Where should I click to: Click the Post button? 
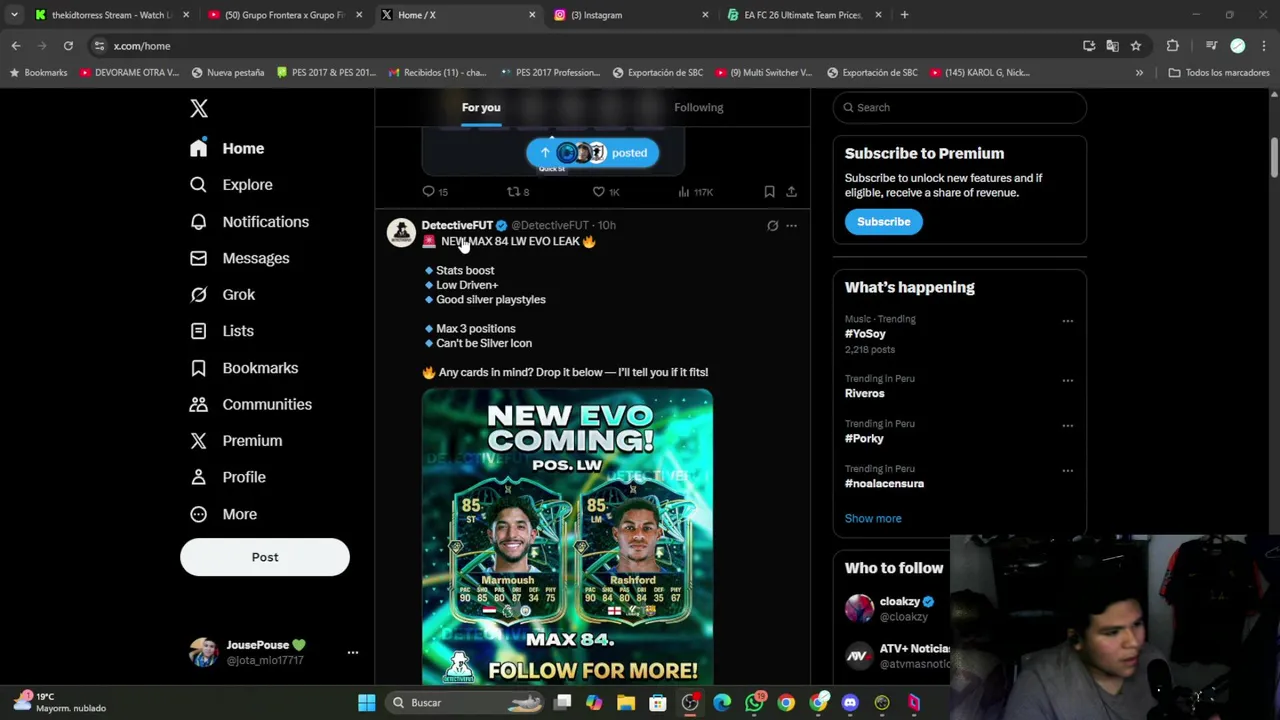(265, 557)
